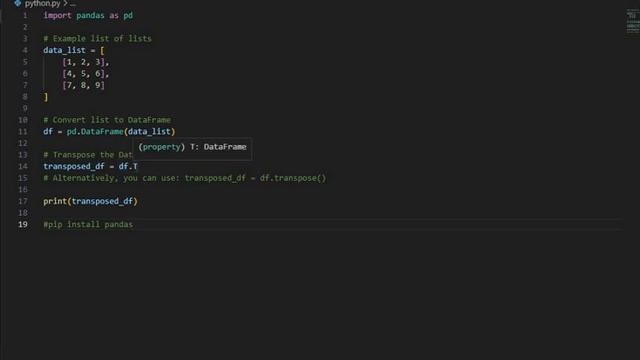Click 'transposed_df' inside print call
Image resolution: width=640 pixels, height=360 pixels.
tap(102, 201)
